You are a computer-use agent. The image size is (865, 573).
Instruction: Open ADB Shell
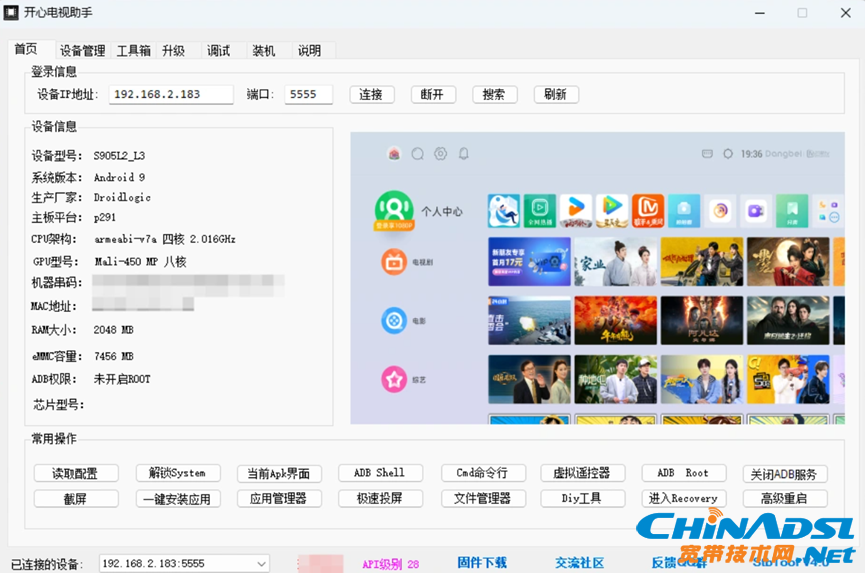click(x=381, y=473)
